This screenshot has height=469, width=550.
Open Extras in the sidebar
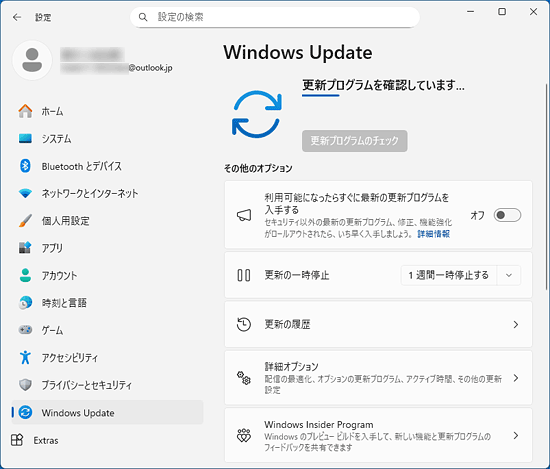click(35, 440)
